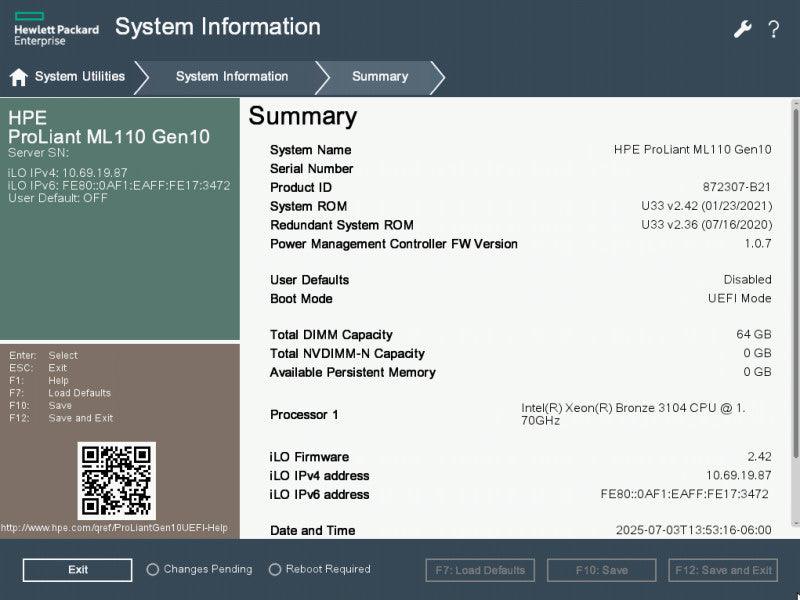800x600 pixels.
Task: Select the Serial Number row label
Action: (x=311, y=169)
